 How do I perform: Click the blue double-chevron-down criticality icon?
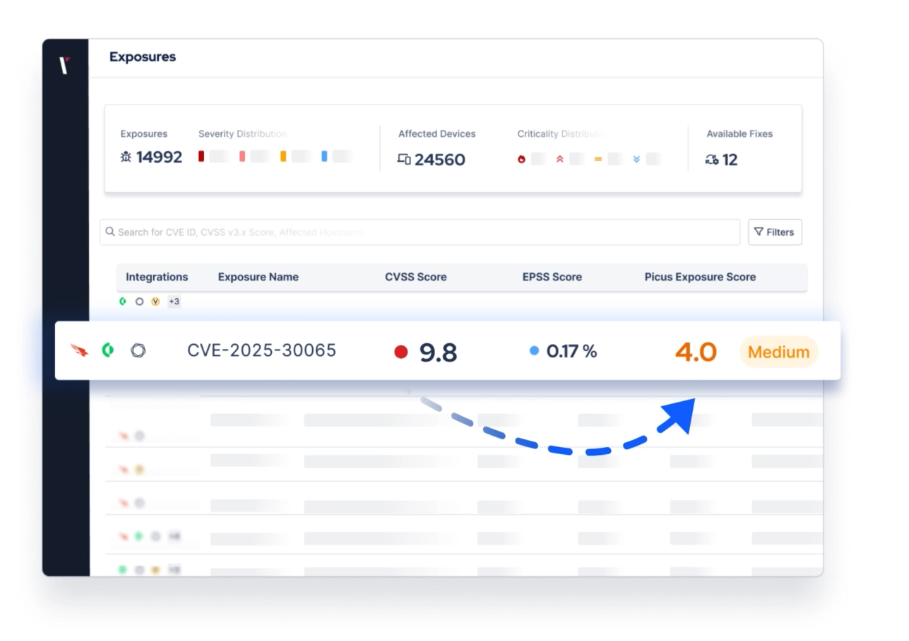point(637,159)
